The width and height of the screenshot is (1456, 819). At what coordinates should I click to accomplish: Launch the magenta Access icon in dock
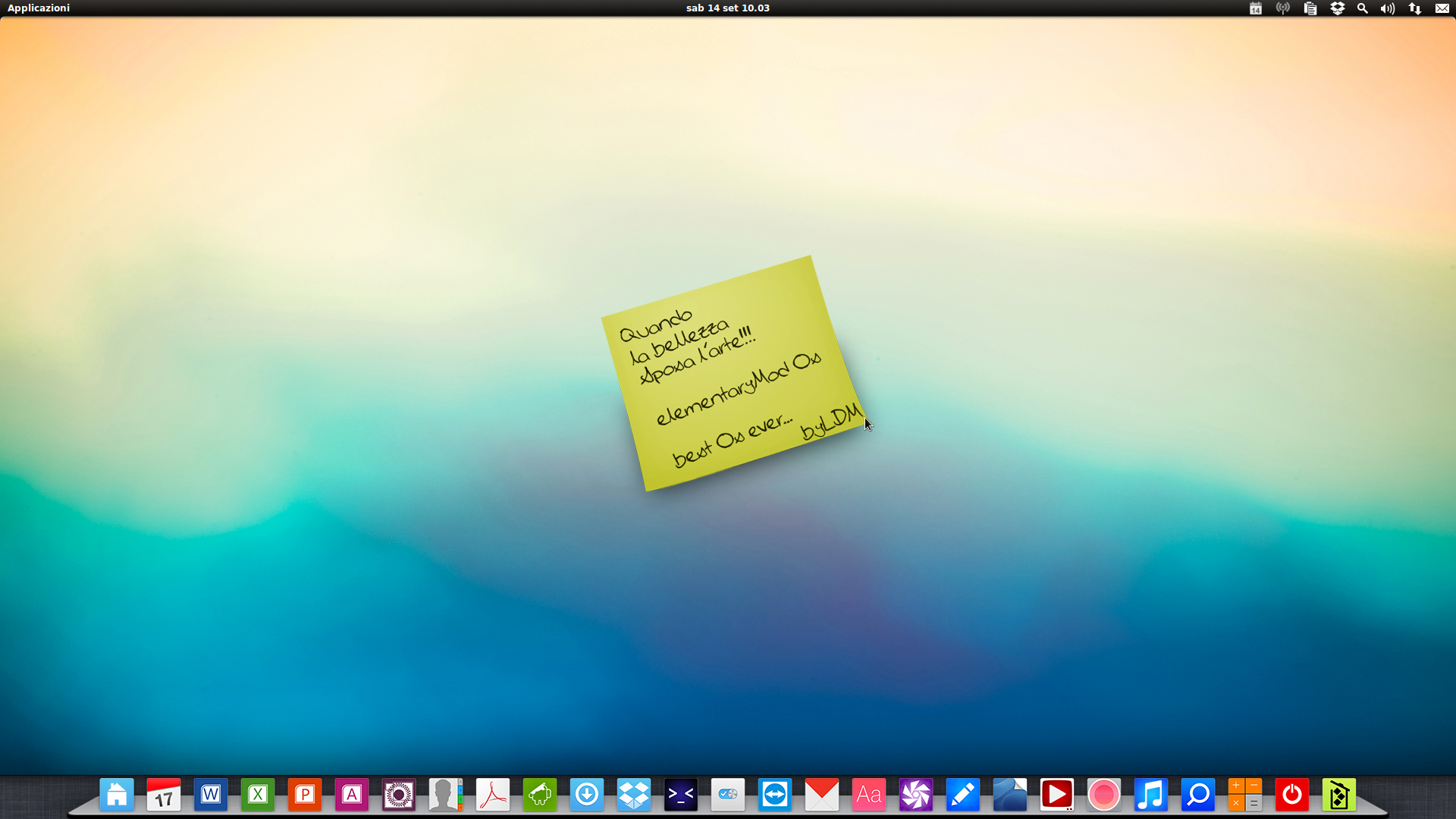pyautogui.click(x=352, y=795)
